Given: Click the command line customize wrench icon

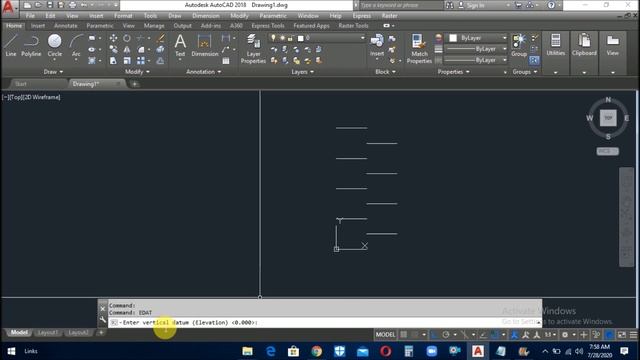Looking at the screenshot, I should tap(102, 320).
